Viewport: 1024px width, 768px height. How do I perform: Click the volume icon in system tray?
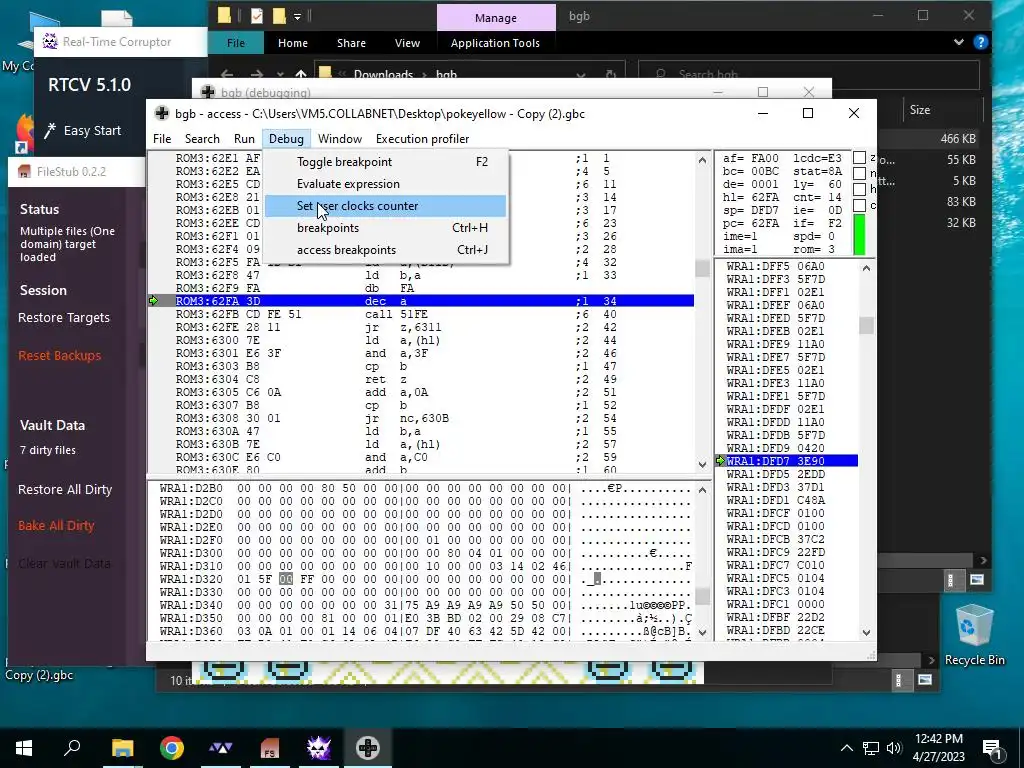tap(894, 748)
